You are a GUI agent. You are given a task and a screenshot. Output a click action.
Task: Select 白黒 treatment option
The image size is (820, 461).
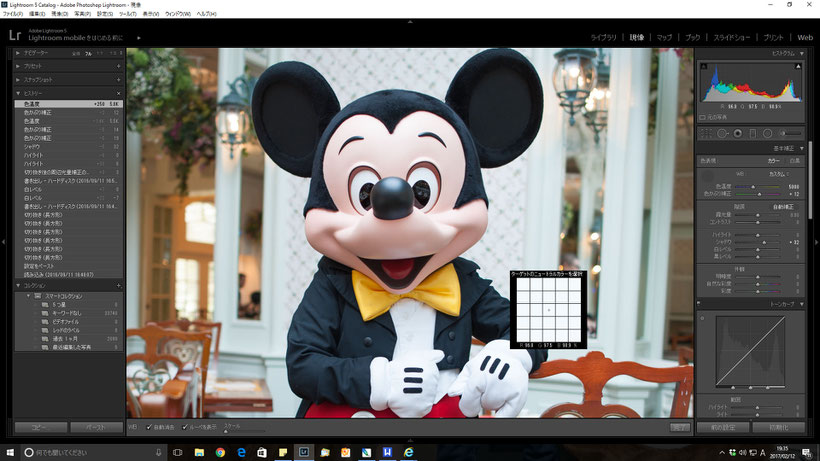click(x=795, y=161)
